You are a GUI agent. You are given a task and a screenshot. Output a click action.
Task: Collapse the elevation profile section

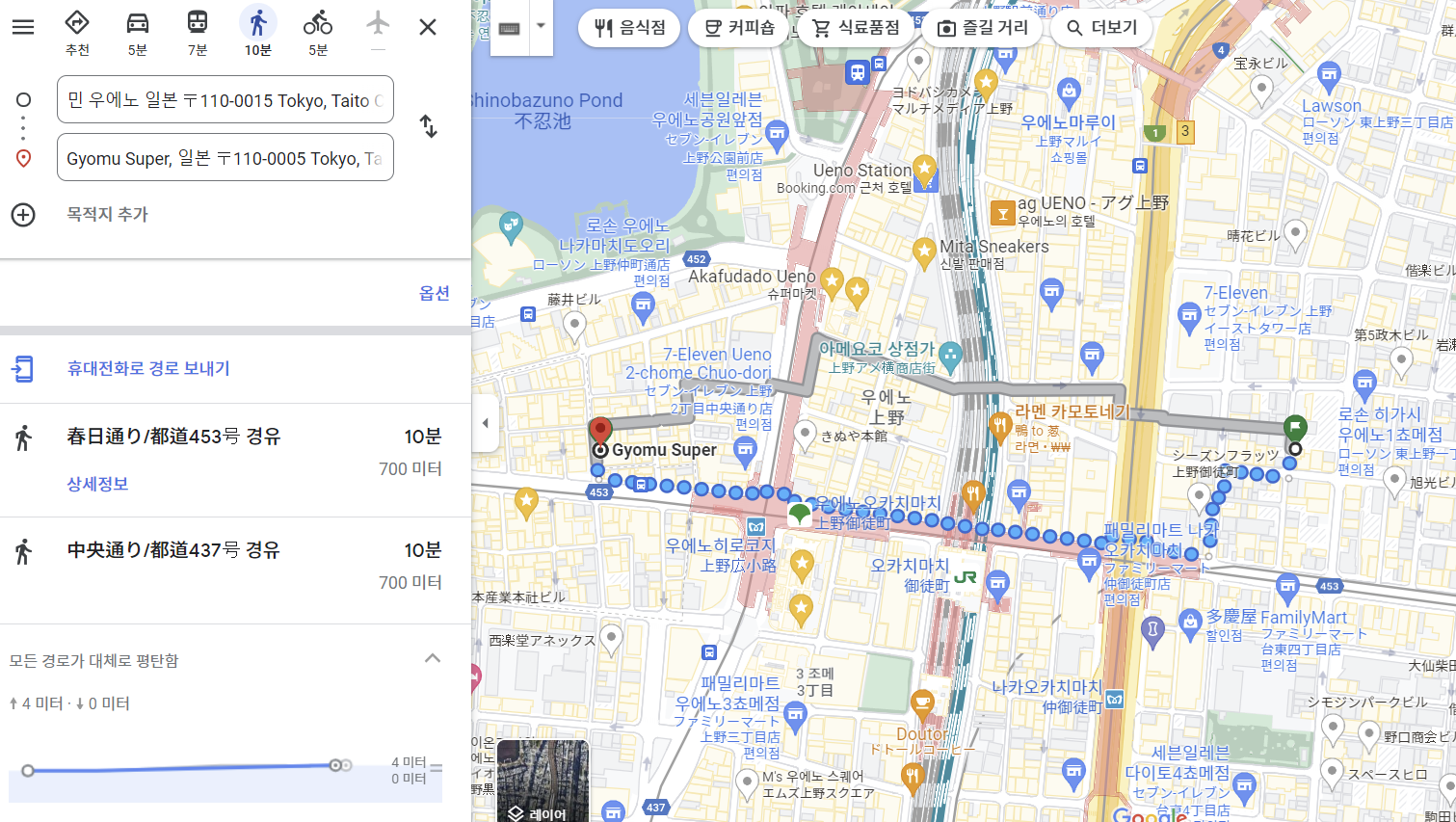pyautogui.click(x=433, y=659)
